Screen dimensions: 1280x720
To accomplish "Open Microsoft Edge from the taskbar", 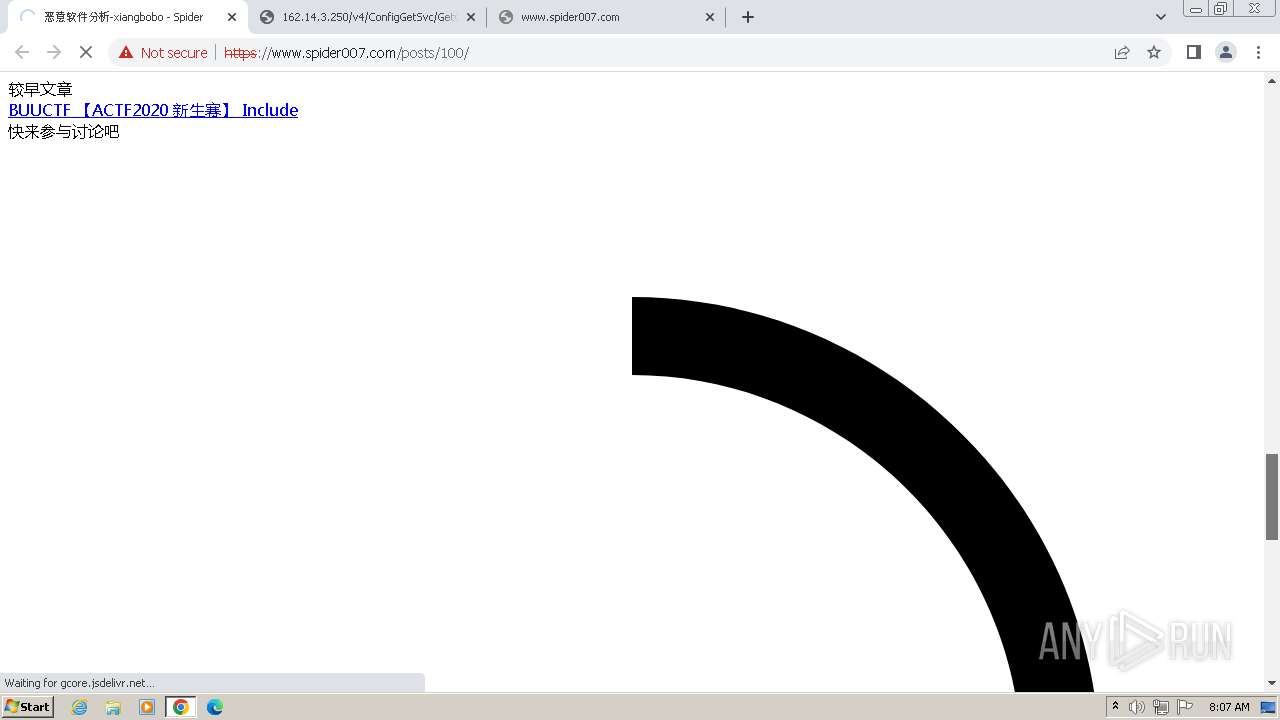I will [x=215, y=707].
